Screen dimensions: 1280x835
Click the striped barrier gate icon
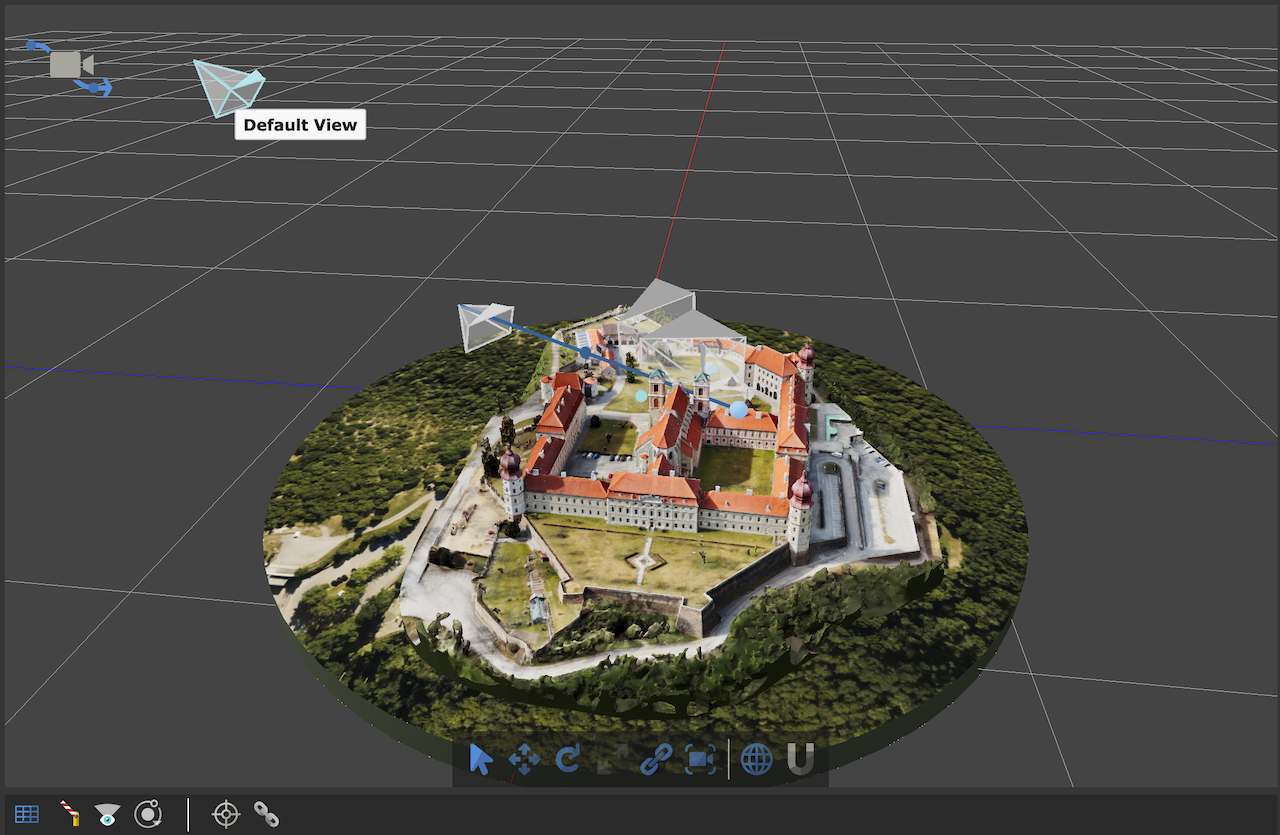coord(69,814)
